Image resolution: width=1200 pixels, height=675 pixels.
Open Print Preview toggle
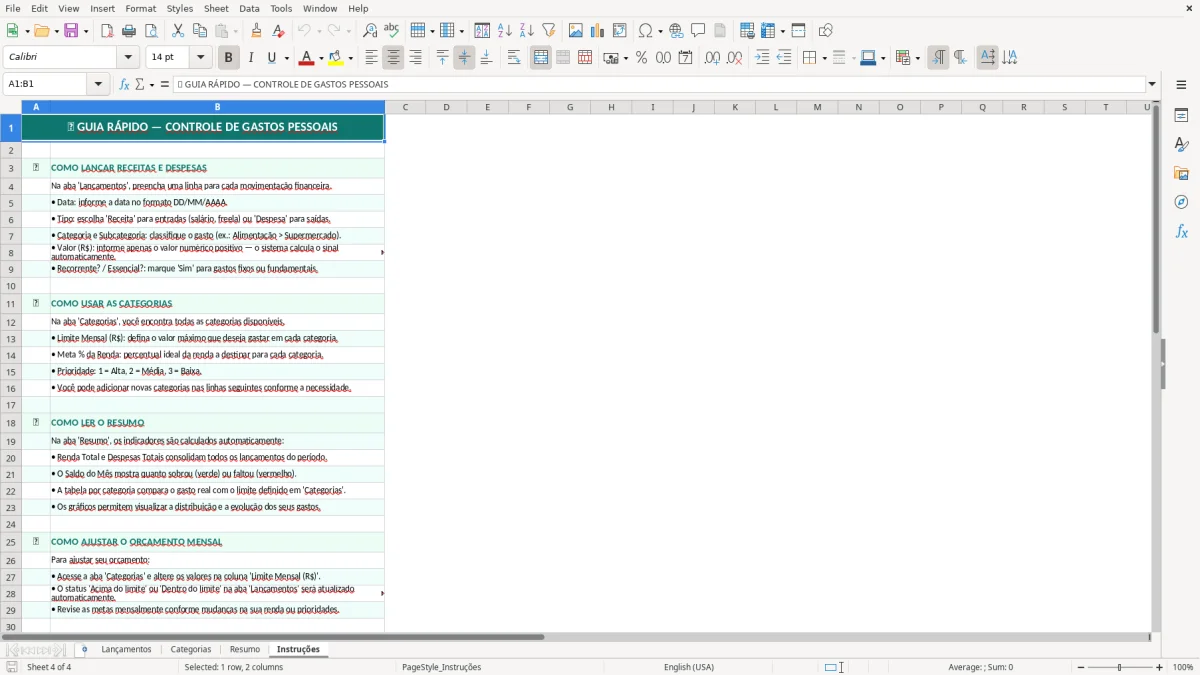(151, 31)
